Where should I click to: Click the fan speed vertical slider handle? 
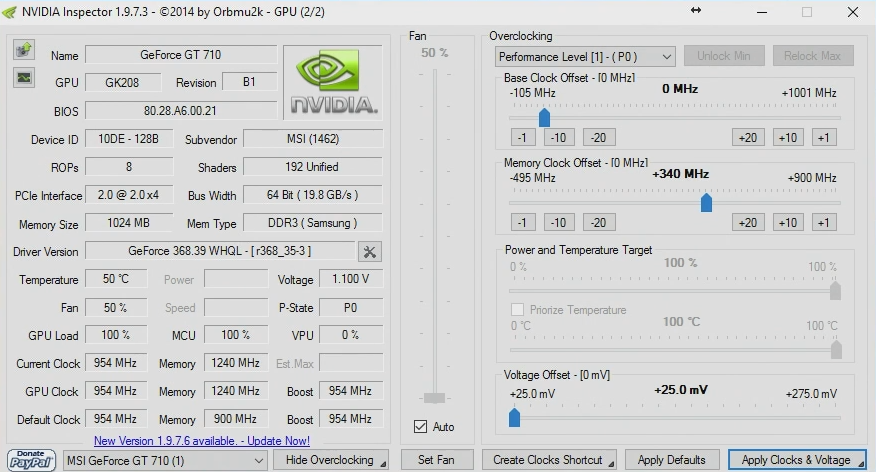click(x=435, y=398)
